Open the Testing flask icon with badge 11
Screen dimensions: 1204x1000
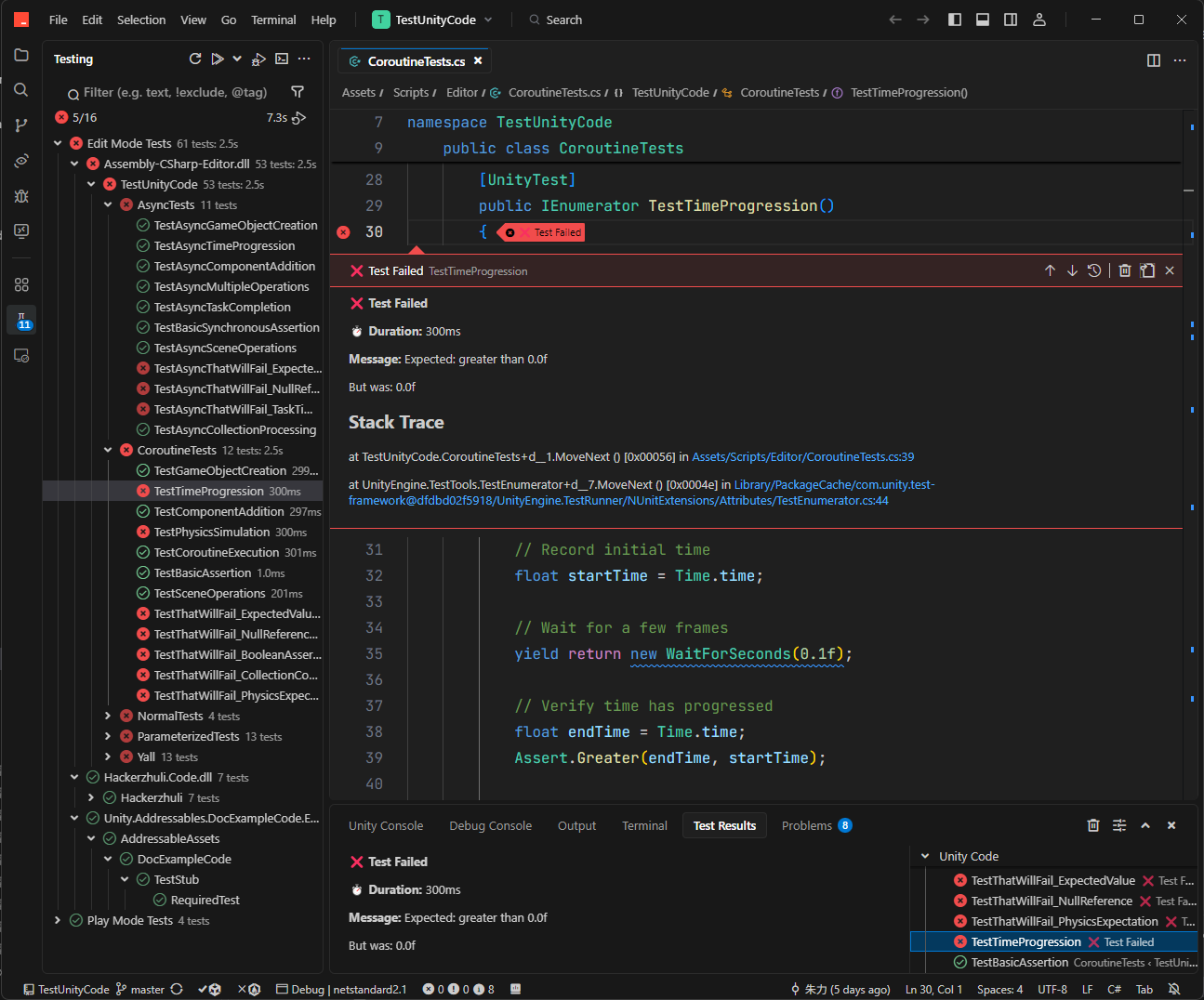[21, 321]
